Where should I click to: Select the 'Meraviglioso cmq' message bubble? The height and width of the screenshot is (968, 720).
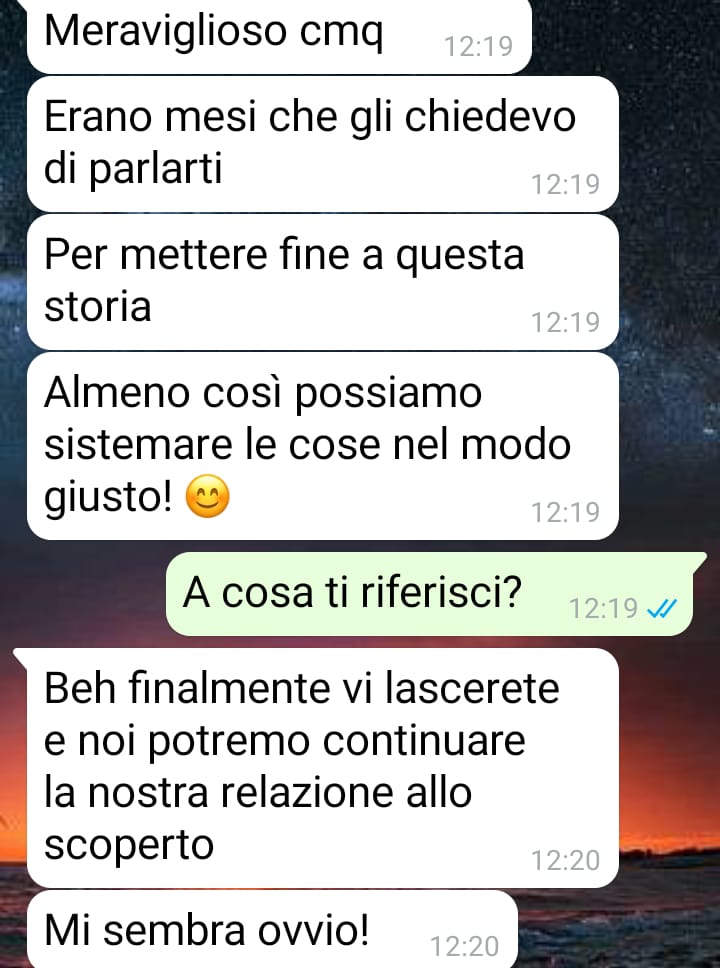(x=279, y=36)
